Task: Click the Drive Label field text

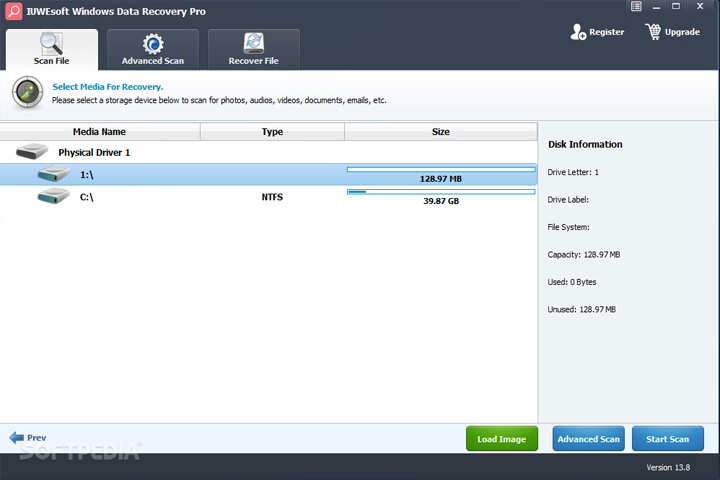Action: tap(568, 200)
